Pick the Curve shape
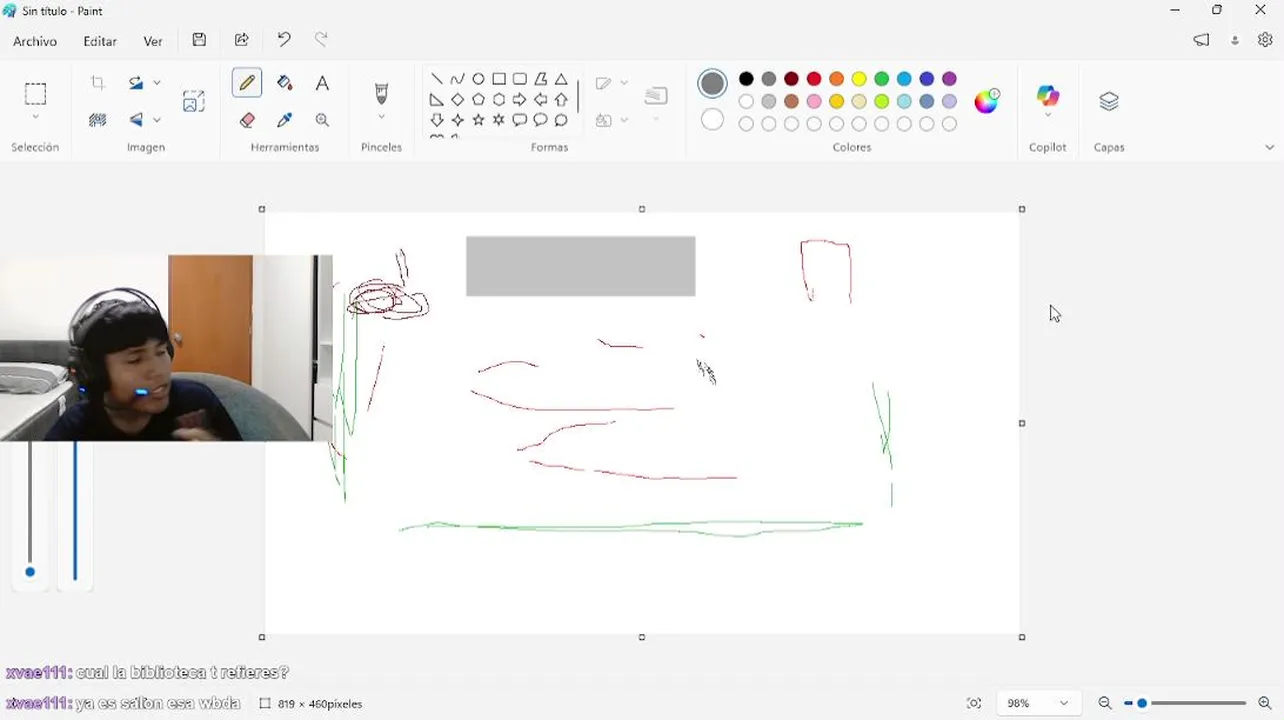The height and width of the screenshot is (720, 1284). coord(458,79)
